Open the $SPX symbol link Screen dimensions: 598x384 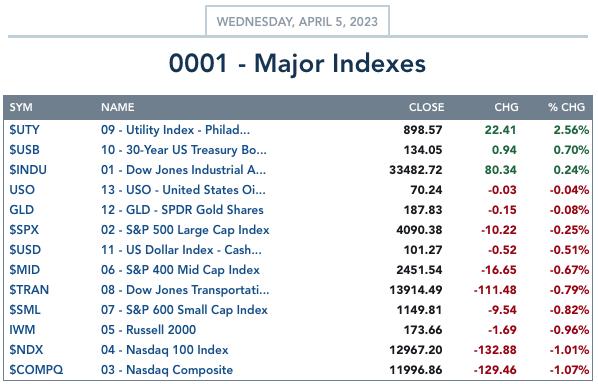coord(24,230)
